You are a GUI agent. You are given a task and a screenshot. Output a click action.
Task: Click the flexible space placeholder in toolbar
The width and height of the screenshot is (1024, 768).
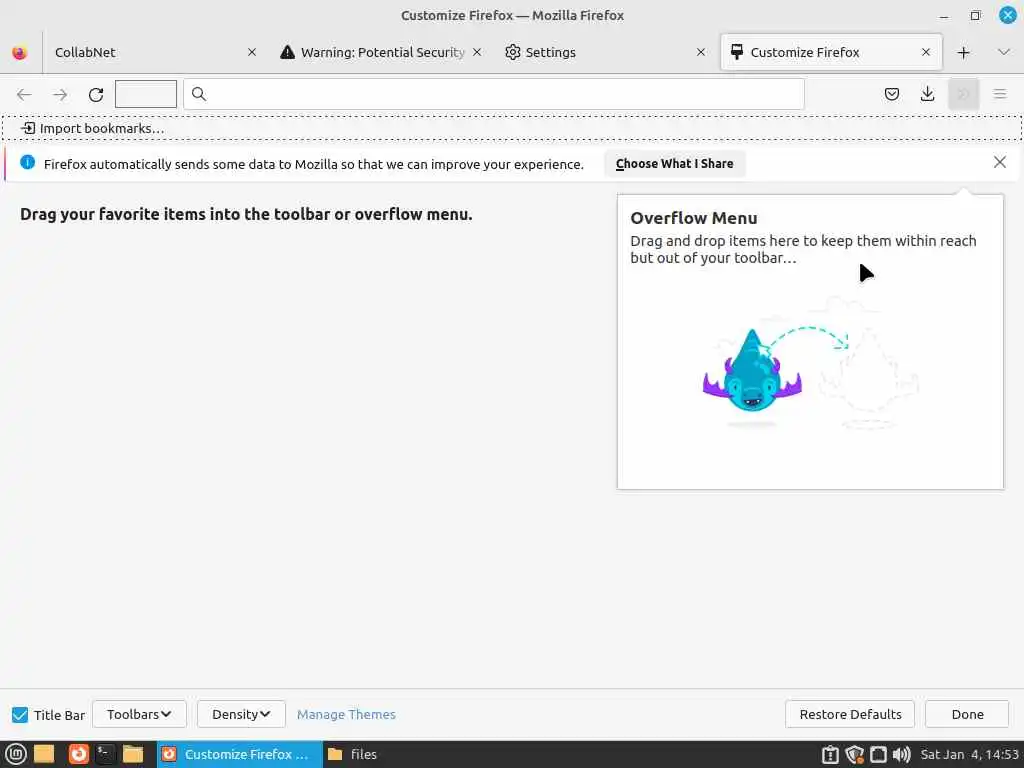(x=146, y=94)
